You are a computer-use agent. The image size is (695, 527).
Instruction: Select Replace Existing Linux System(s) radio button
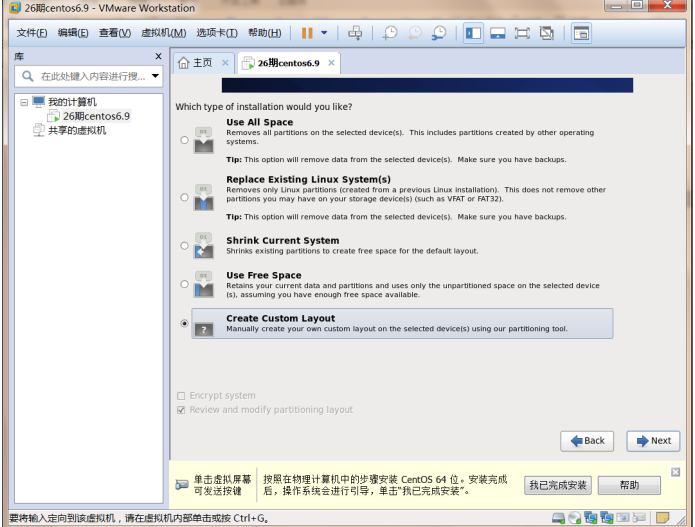184,197
